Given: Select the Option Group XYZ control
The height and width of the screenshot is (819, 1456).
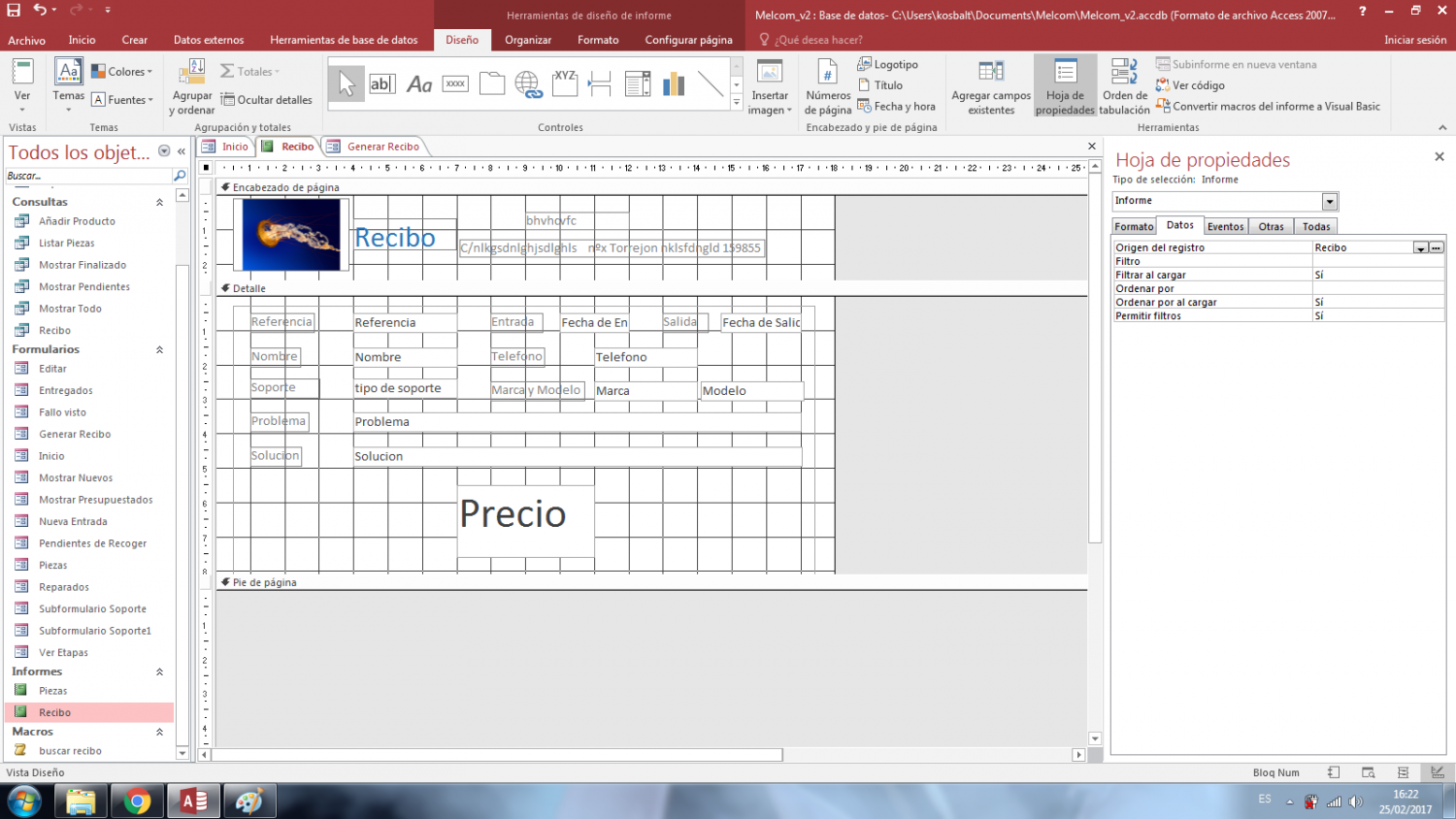Looking at the screenshot, I should pyautogui.click(x=565, y=84).
